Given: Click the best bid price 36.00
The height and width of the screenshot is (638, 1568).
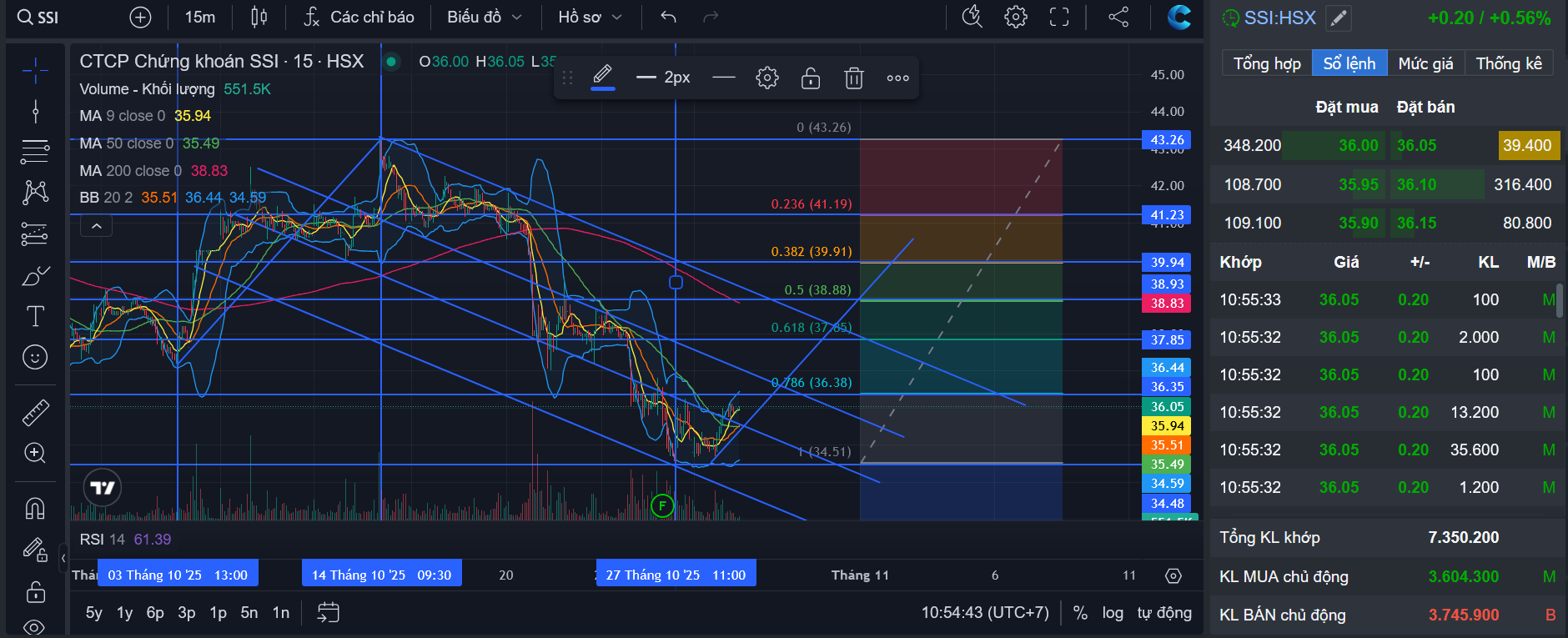Looking at the screenshot, I should coord(1359,146).
